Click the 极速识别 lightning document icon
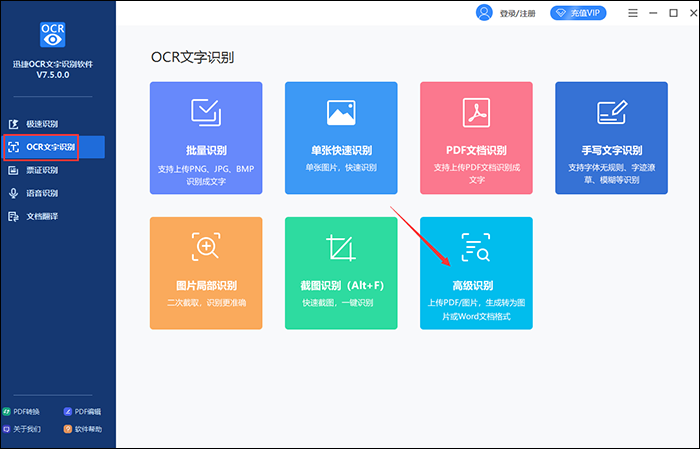 tap(13, 124)
